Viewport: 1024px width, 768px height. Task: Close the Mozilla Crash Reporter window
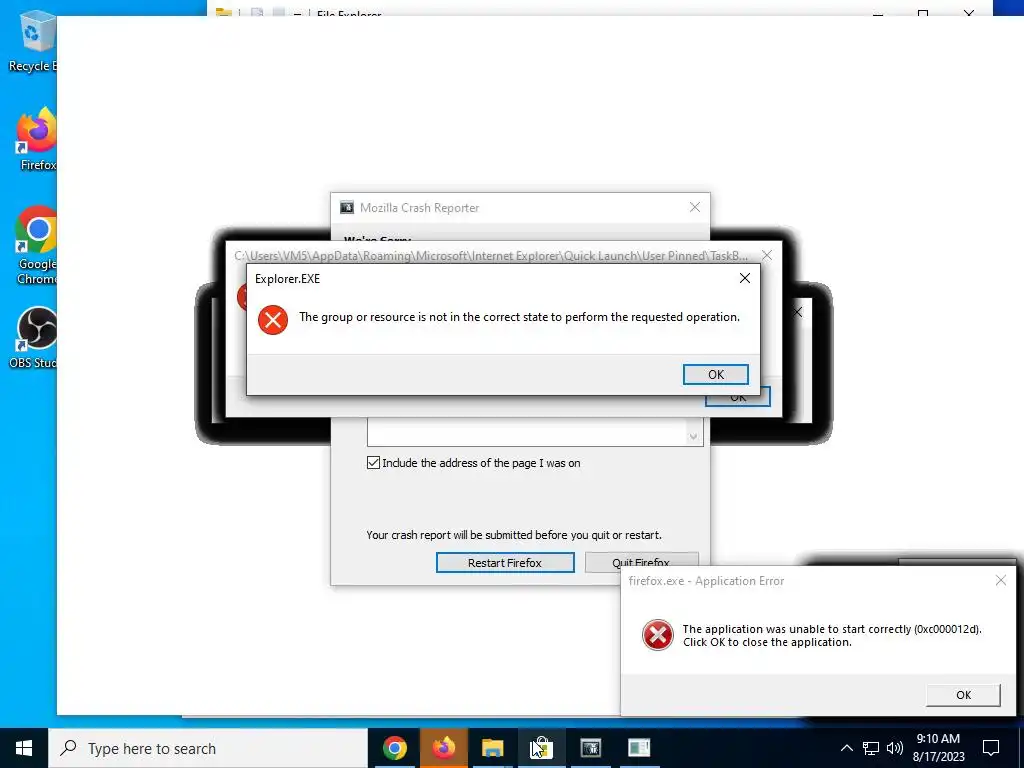pyautogui.click(x=695, y=207)
